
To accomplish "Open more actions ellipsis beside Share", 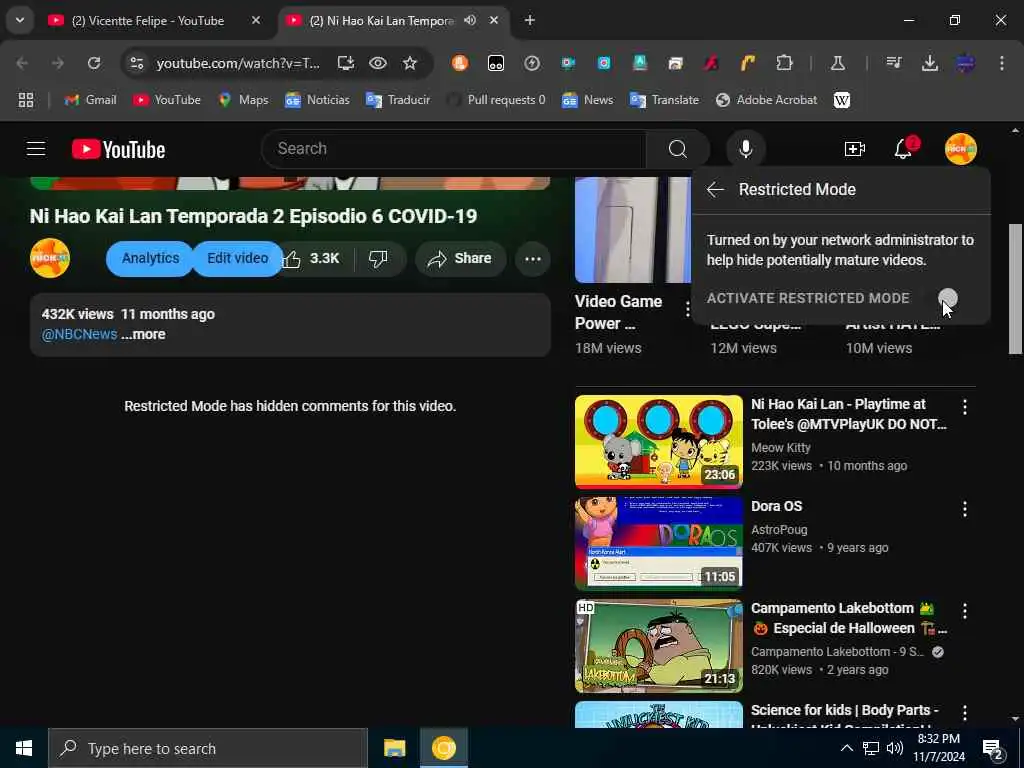I will point(533,259).
